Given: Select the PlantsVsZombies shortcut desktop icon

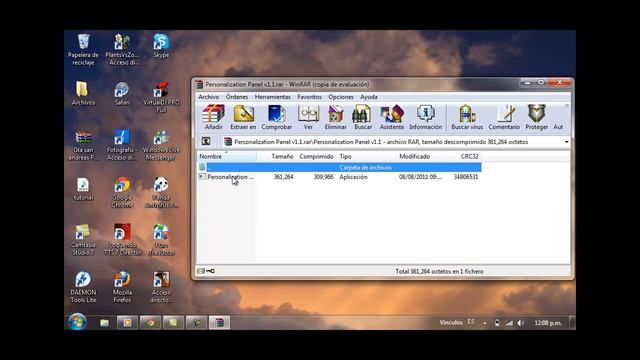Looking at the screenshot, I should tap(122, 50).
